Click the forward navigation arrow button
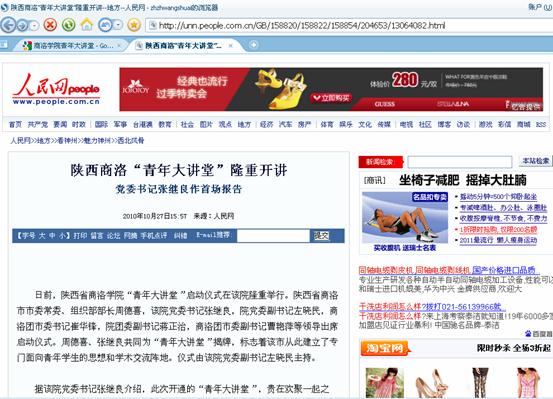 [x=23, y=25]
